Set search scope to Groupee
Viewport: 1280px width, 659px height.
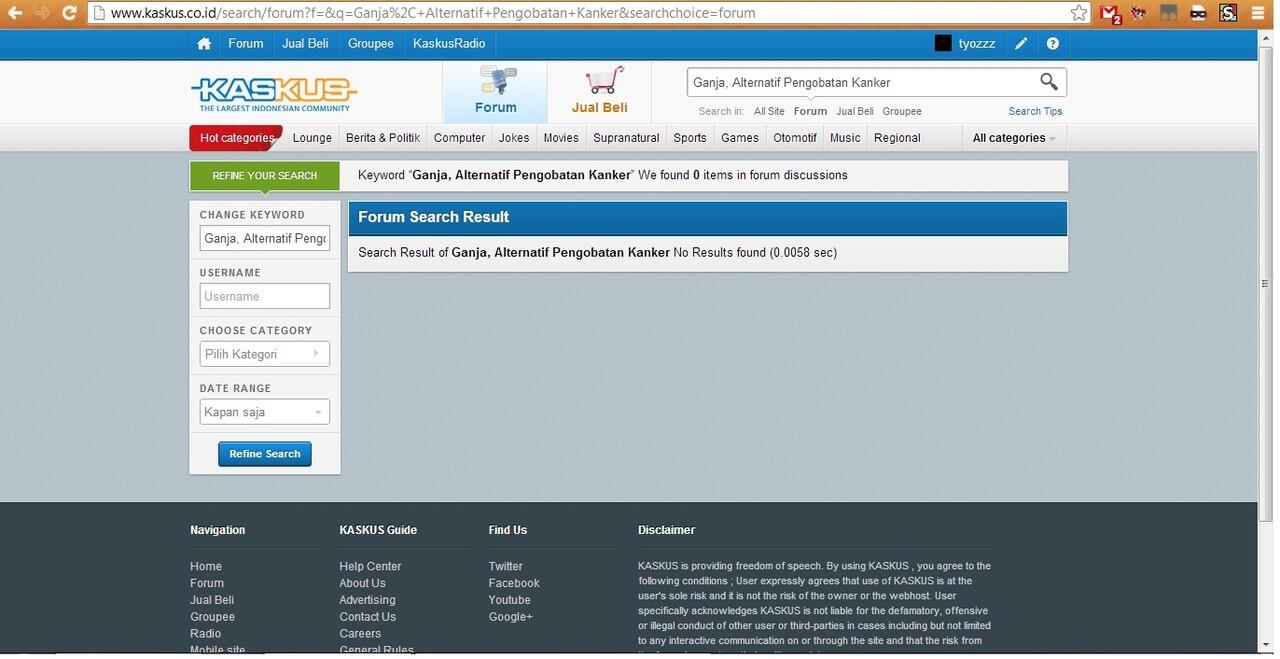(x=902, y=111)
